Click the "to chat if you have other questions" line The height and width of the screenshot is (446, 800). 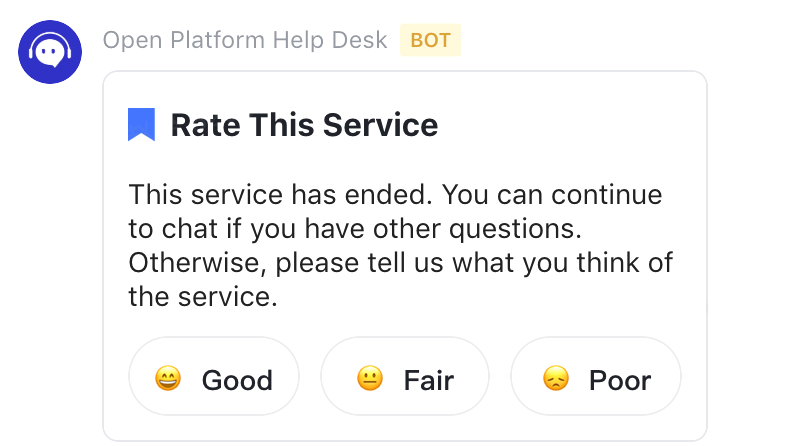355,228
